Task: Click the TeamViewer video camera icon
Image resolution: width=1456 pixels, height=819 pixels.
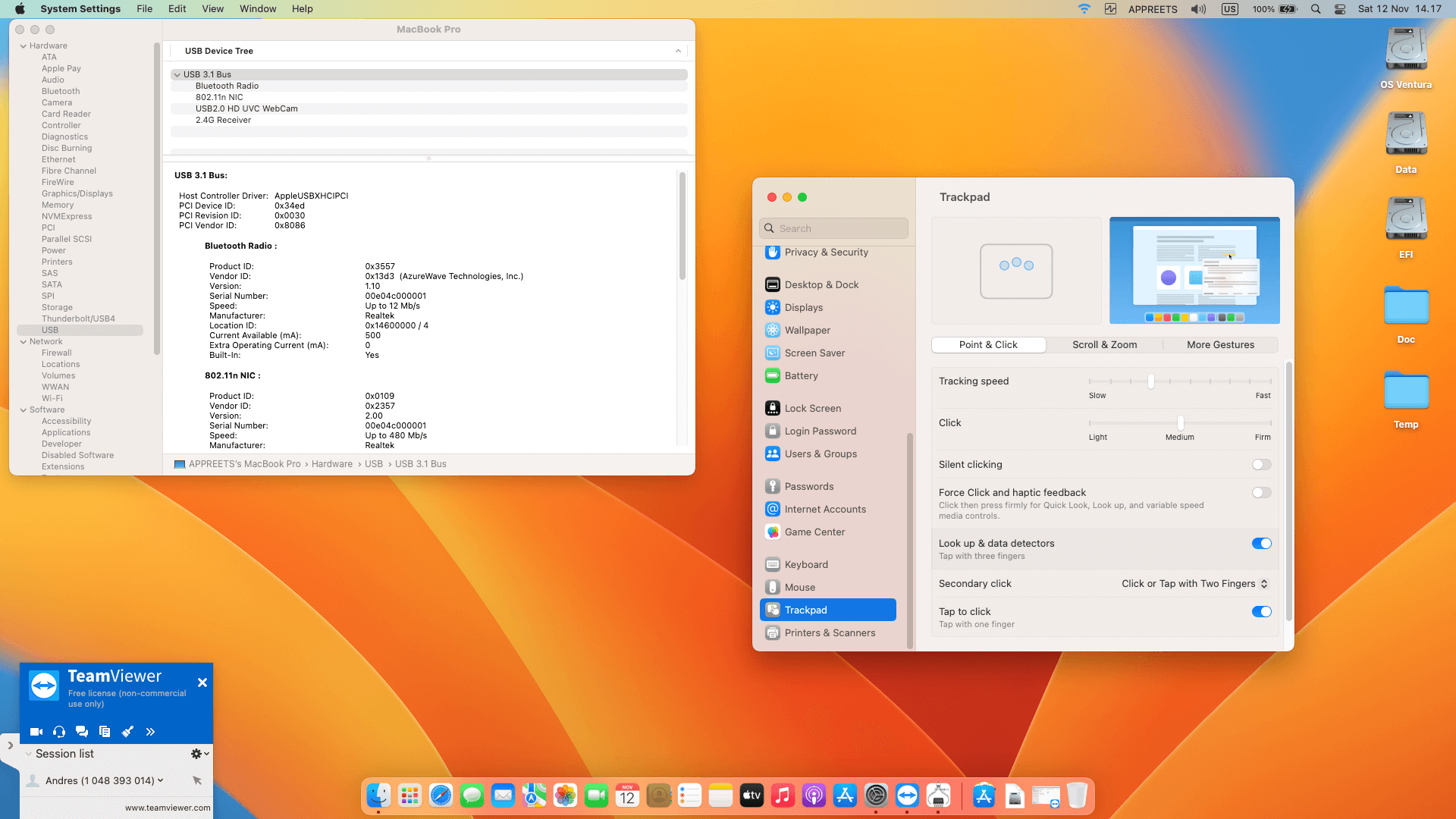Action: (x=36, y=732)
